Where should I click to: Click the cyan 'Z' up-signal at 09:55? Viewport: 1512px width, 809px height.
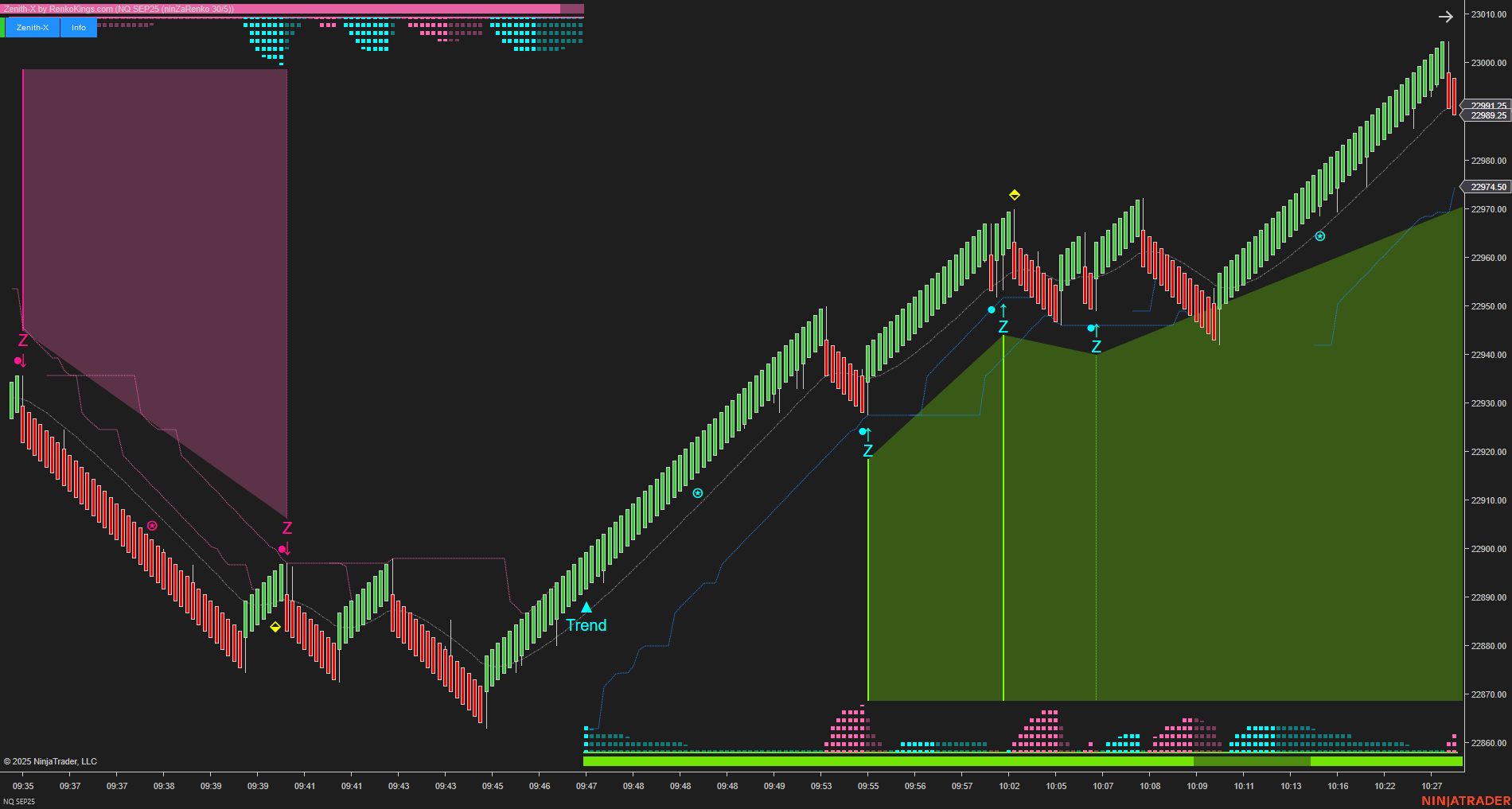click(867, 451)
